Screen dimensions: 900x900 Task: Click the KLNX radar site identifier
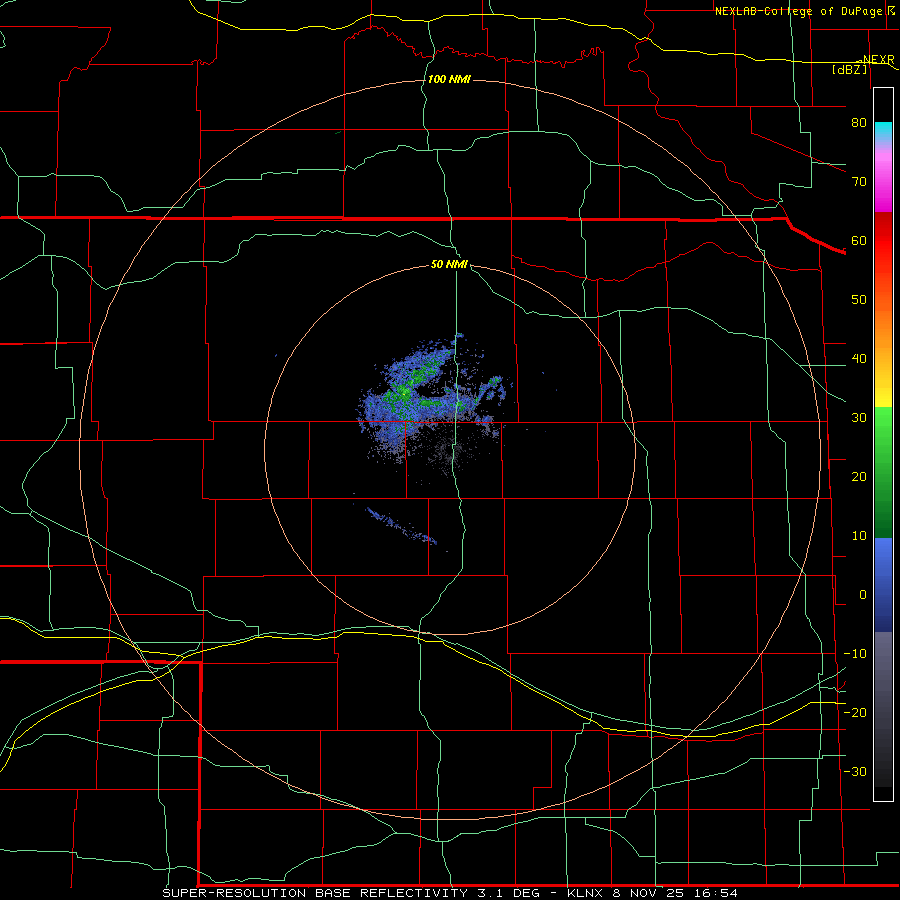click(585, 893)
